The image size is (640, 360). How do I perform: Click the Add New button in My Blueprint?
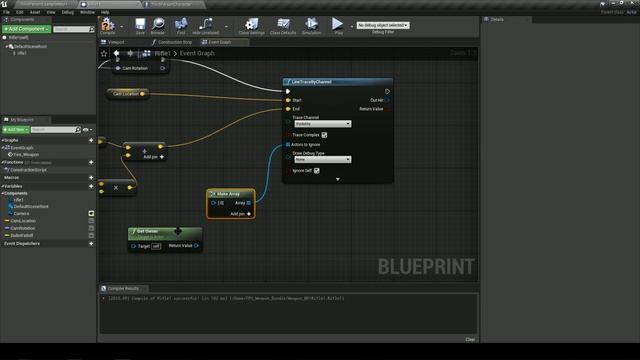(x=16, y=130)
